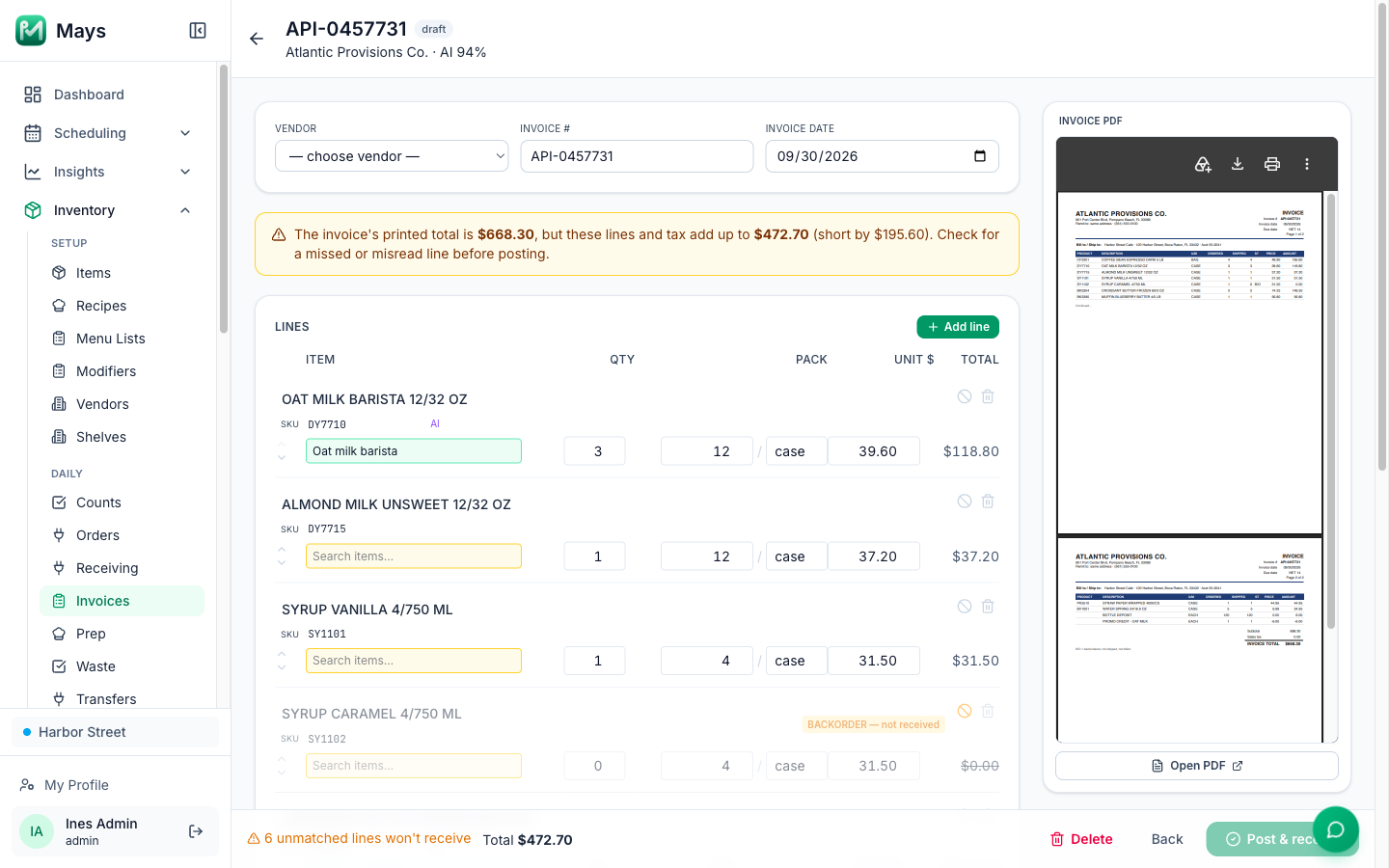Click the Open PDF button
Screen dimensions: 1389x868
pyautogui.click(x=1197, y=766)
